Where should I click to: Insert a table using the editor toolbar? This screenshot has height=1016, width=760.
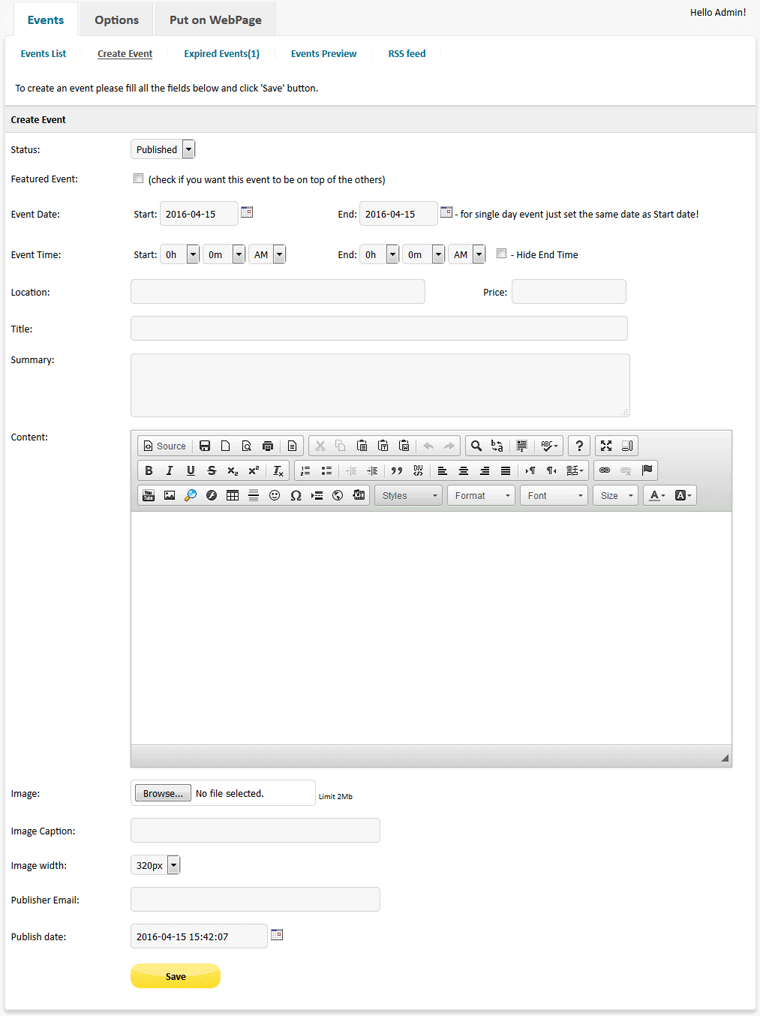point(232,496)
